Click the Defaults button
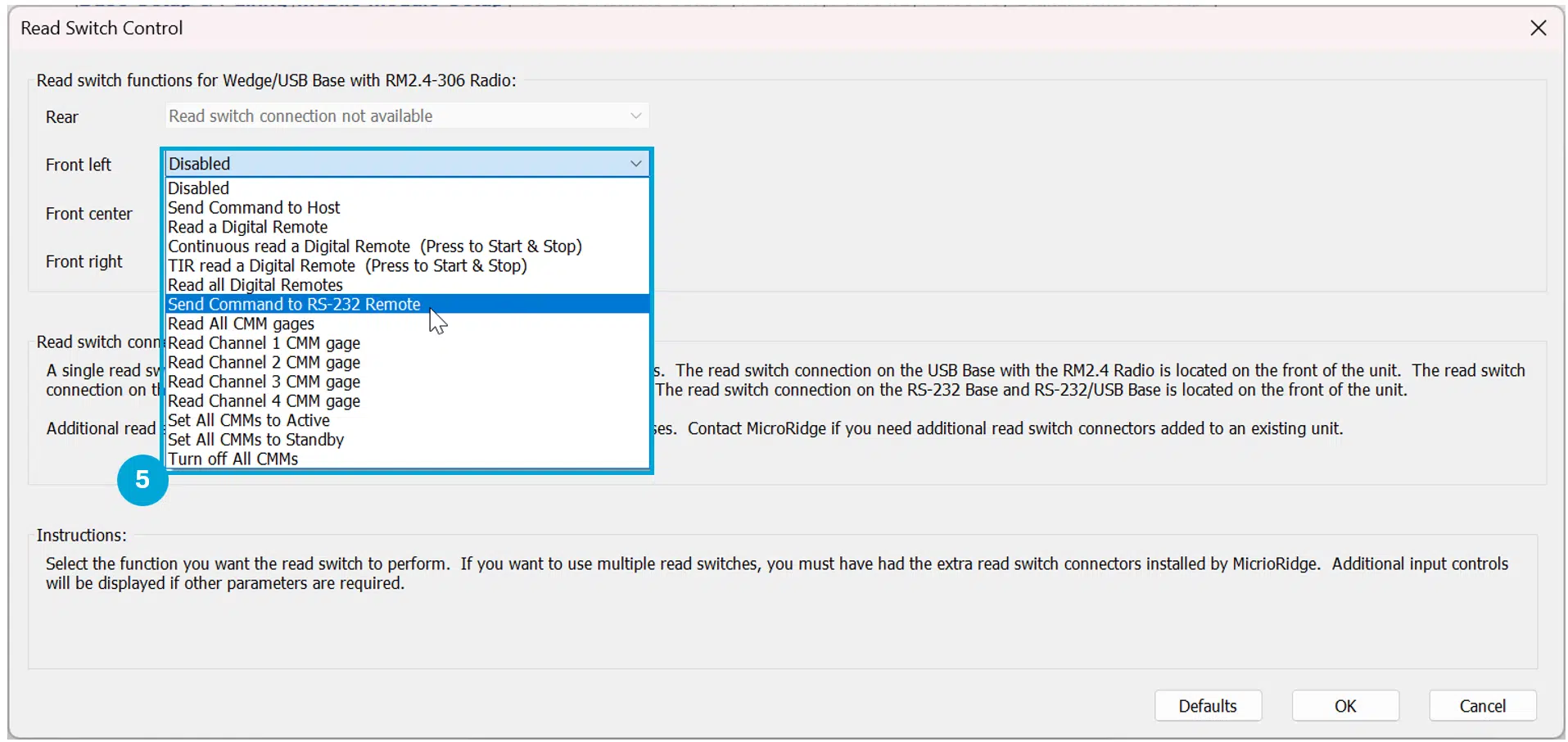 (1208, 706)
